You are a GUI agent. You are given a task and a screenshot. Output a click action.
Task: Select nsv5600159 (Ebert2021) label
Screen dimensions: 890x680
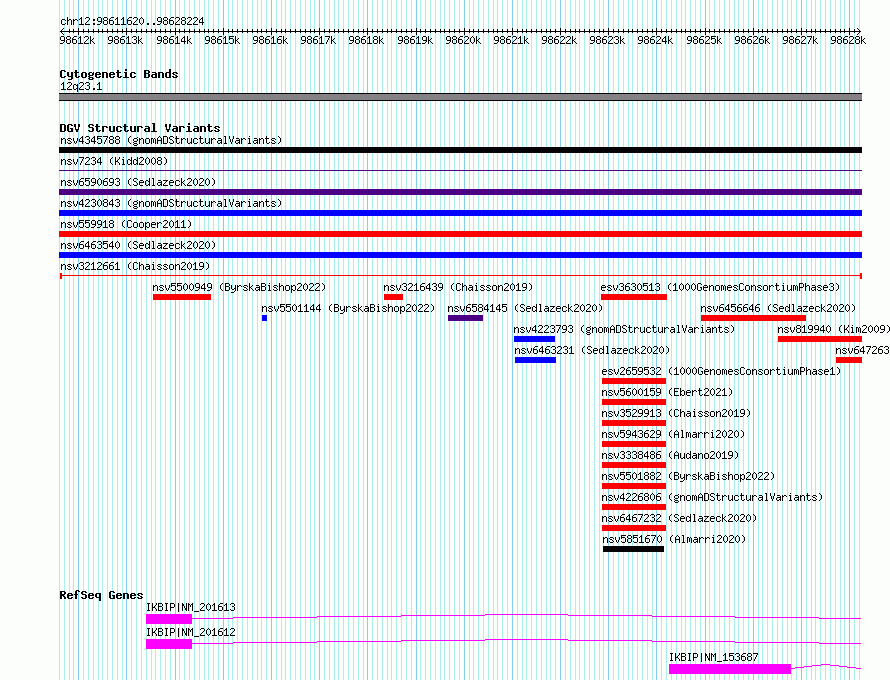668,392
